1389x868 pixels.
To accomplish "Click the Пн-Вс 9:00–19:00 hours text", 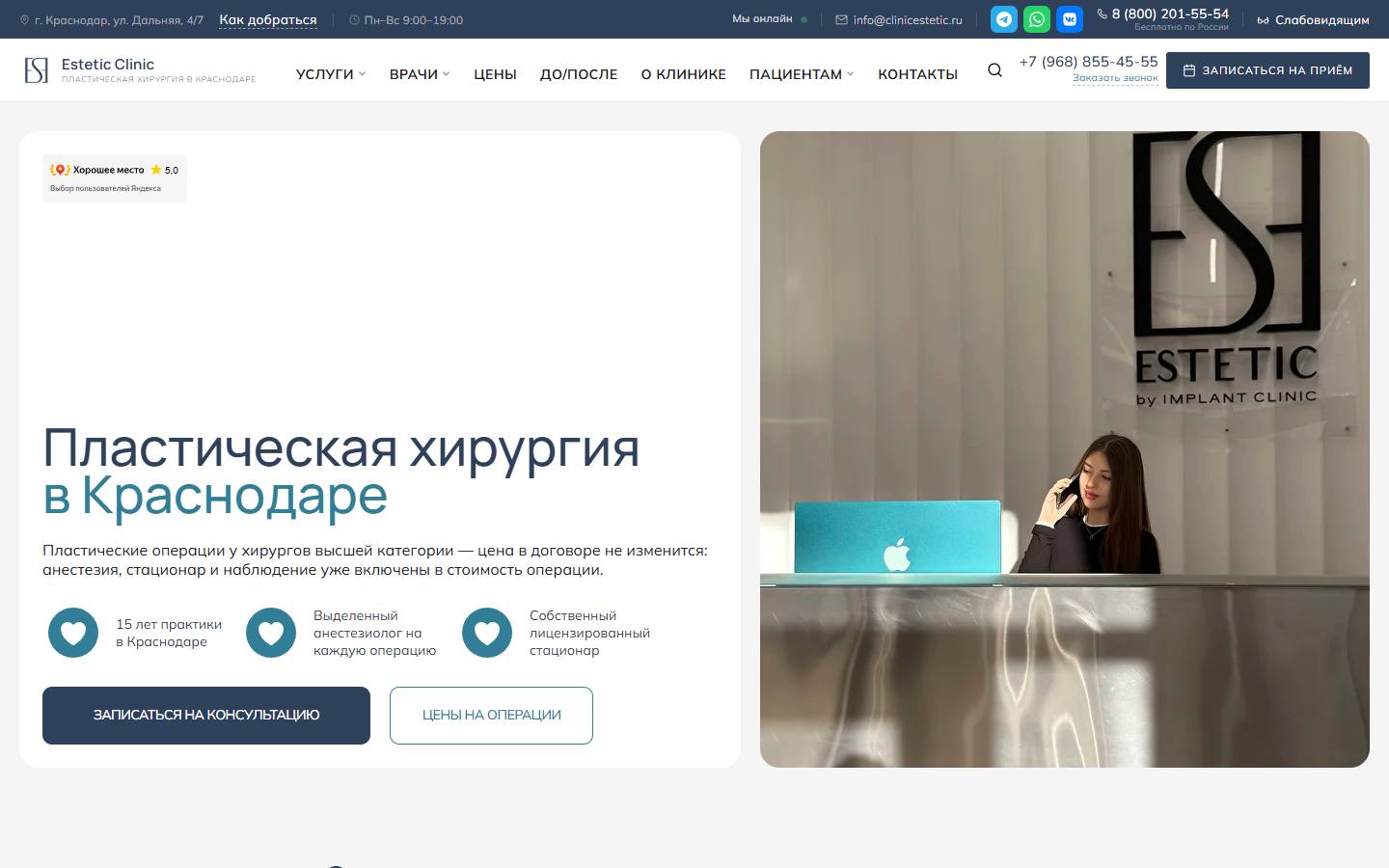I will tap(414, 20).
